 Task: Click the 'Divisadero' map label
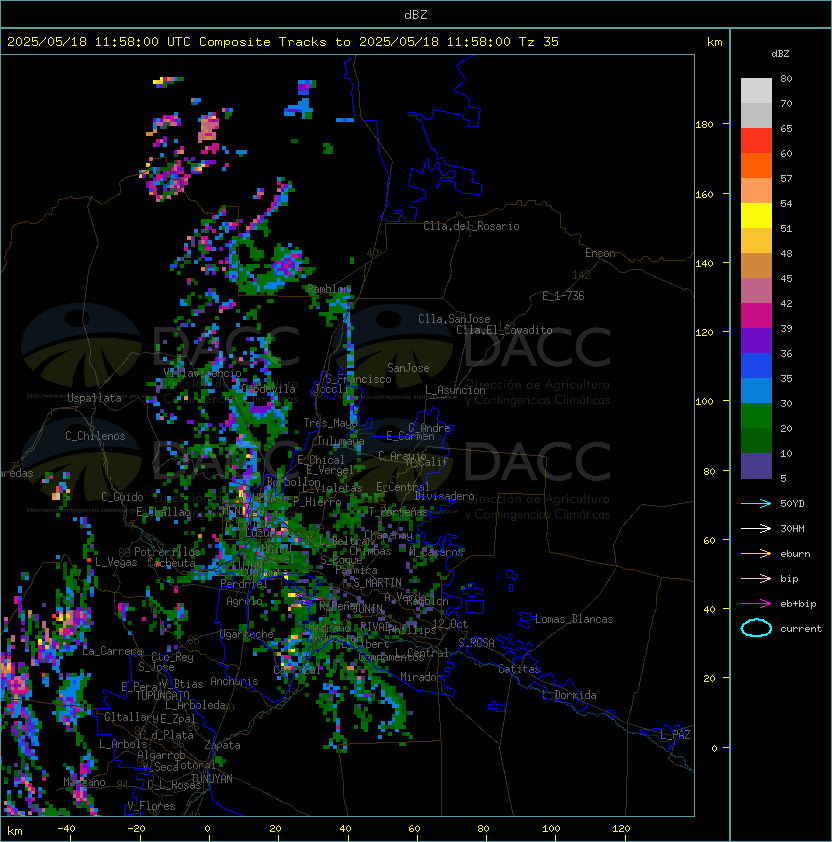[x=445, y=496]
